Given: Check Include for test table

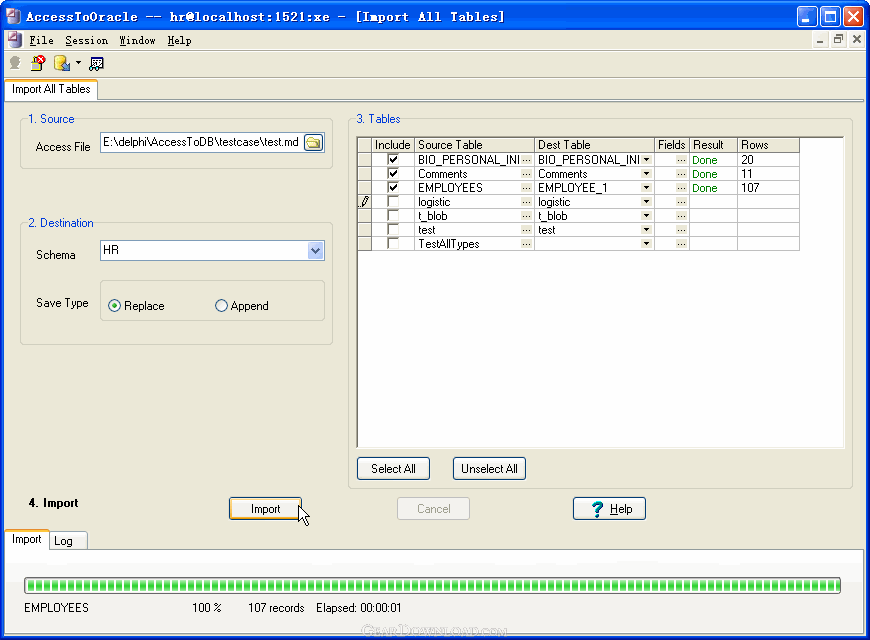Looking at the screenshot, I should (x=393, y=229).
